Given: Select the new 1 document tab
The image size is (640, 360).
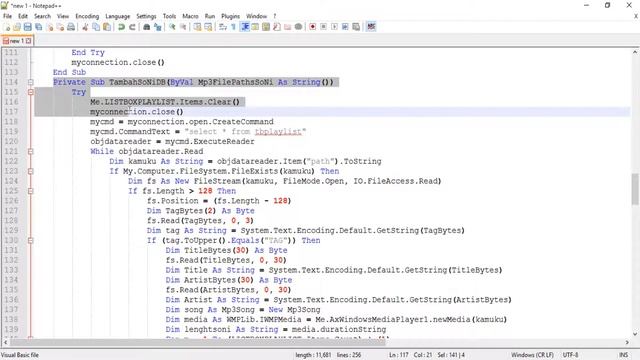Looking at the screenshot, I should click(16, 41).
